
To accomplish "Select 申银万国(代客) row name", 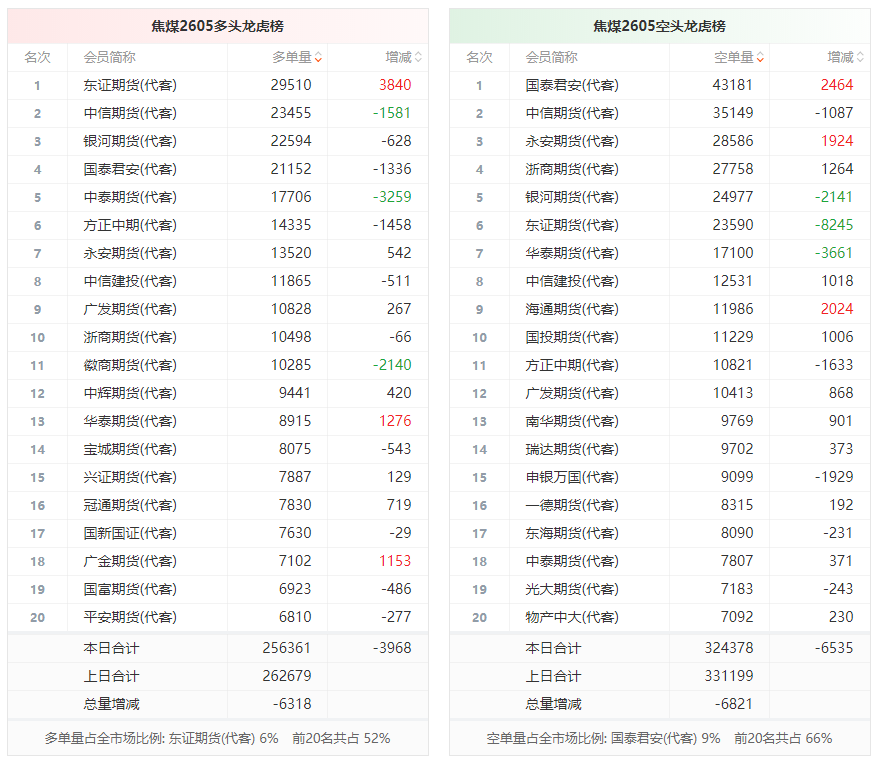I will pos(572,477).
